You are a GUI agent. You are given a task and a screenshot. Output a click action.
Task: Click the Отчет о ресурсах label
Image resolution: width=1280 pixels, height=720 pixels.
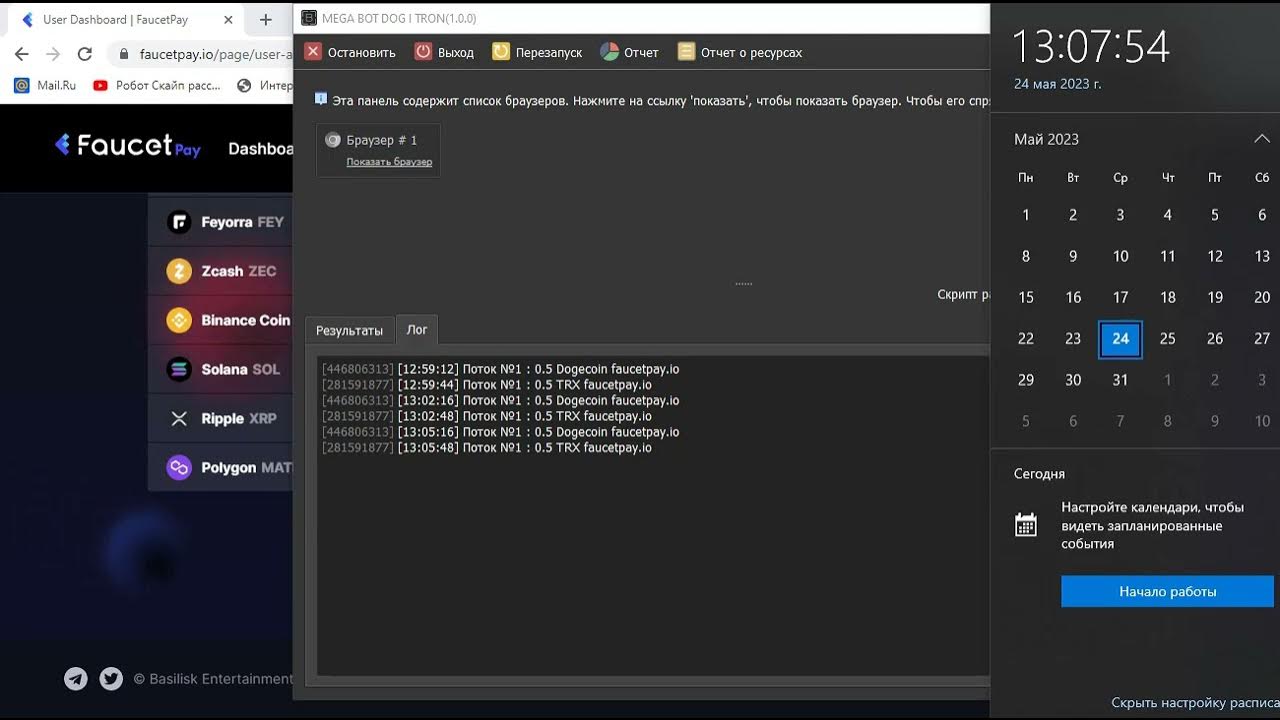(x=751, y=53)
